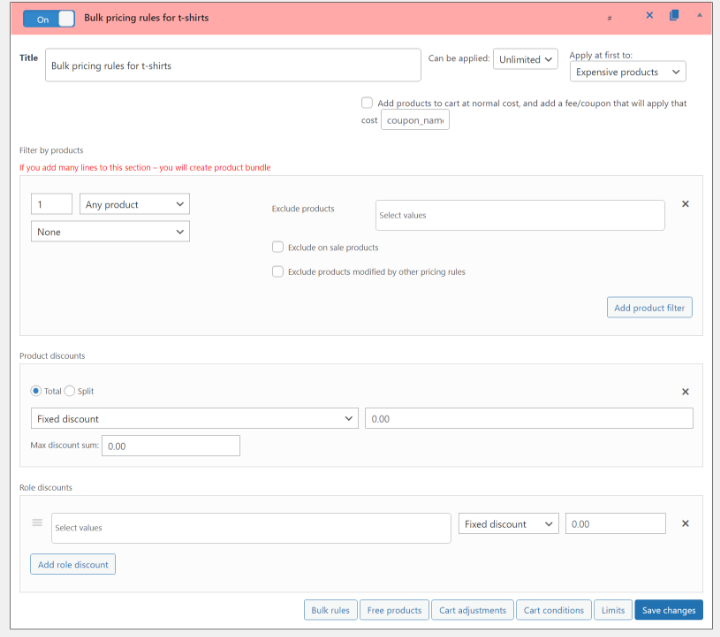
Task: Remove the product discount row
Action: click(685, 392)
